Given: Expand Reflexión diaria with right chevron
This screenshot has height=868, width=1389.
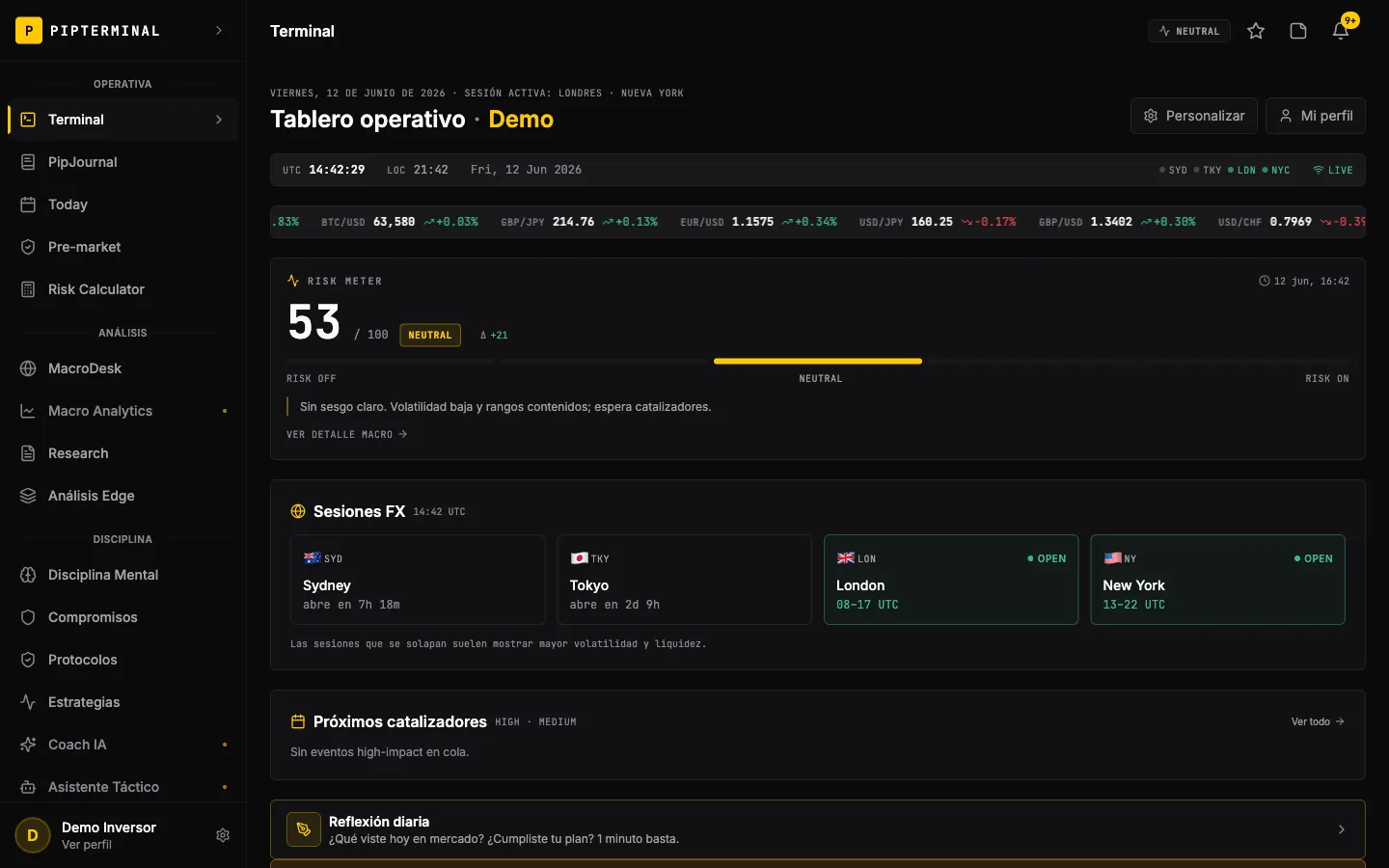Looking at the screenshot, I should (x=1341, y=829).
